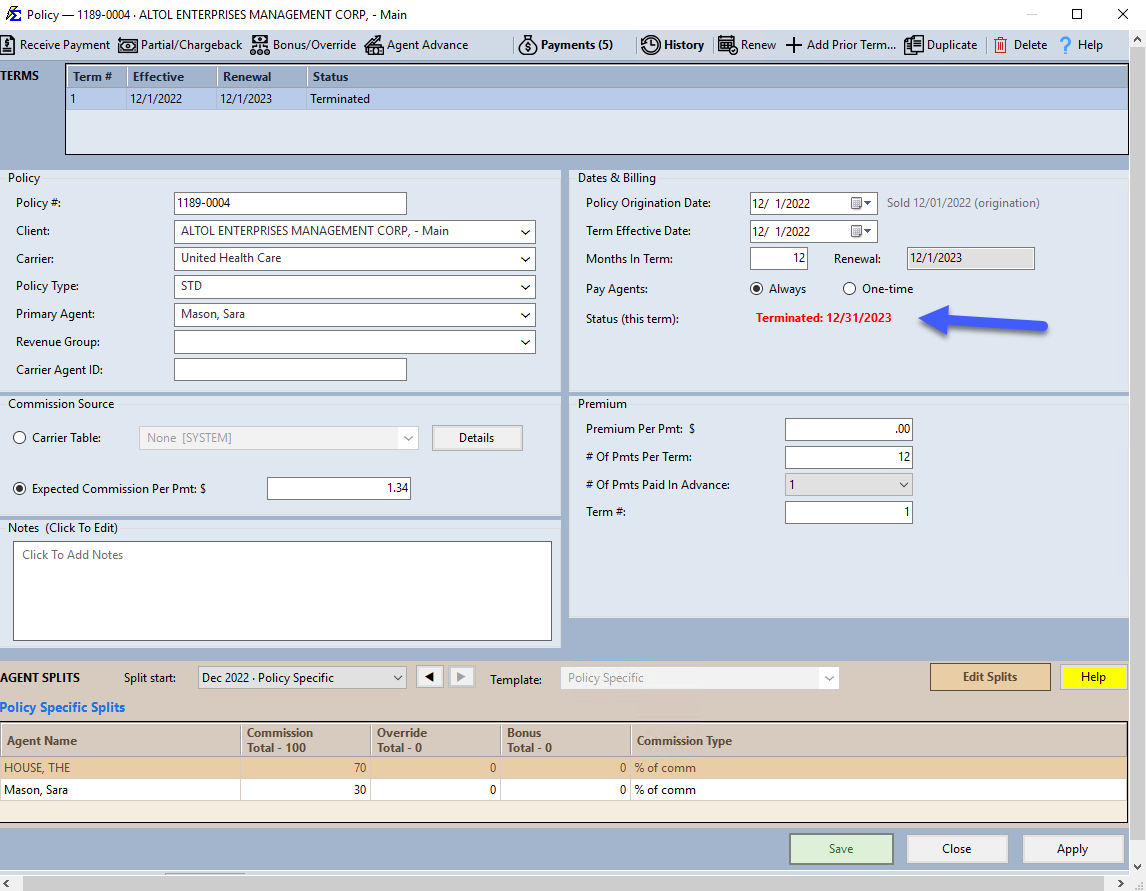Screen dimensions: 1146x891
Task: Click the Renewal column header
Action: click(262, 77)
